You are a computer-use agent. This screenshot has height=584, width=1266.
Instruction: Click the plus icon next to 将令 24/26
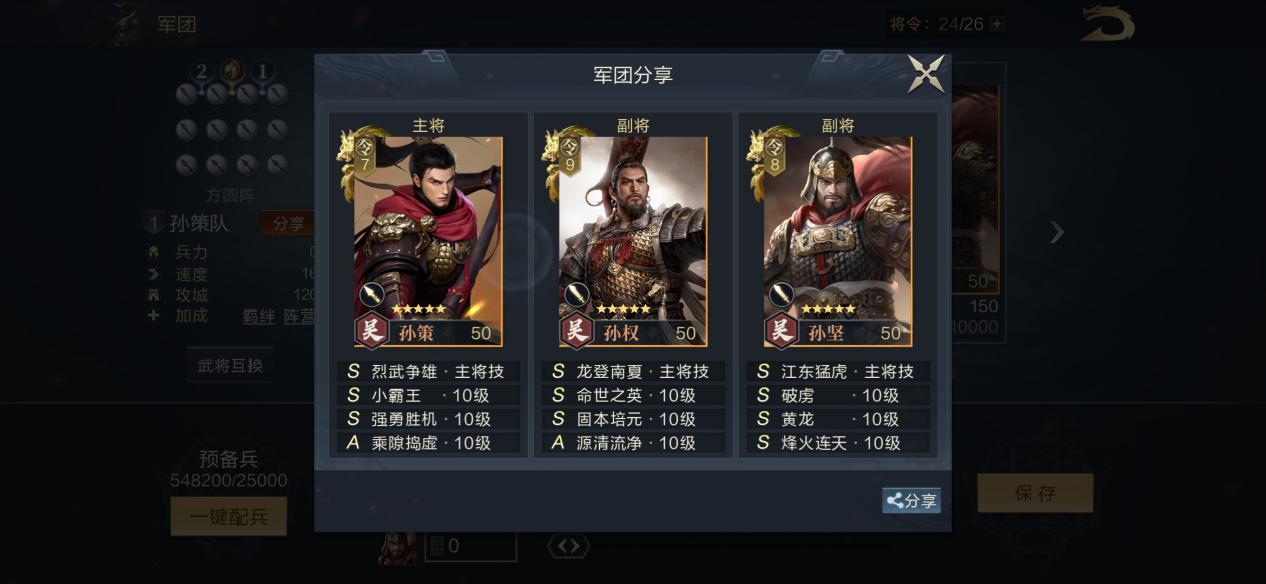pos(997,24)
